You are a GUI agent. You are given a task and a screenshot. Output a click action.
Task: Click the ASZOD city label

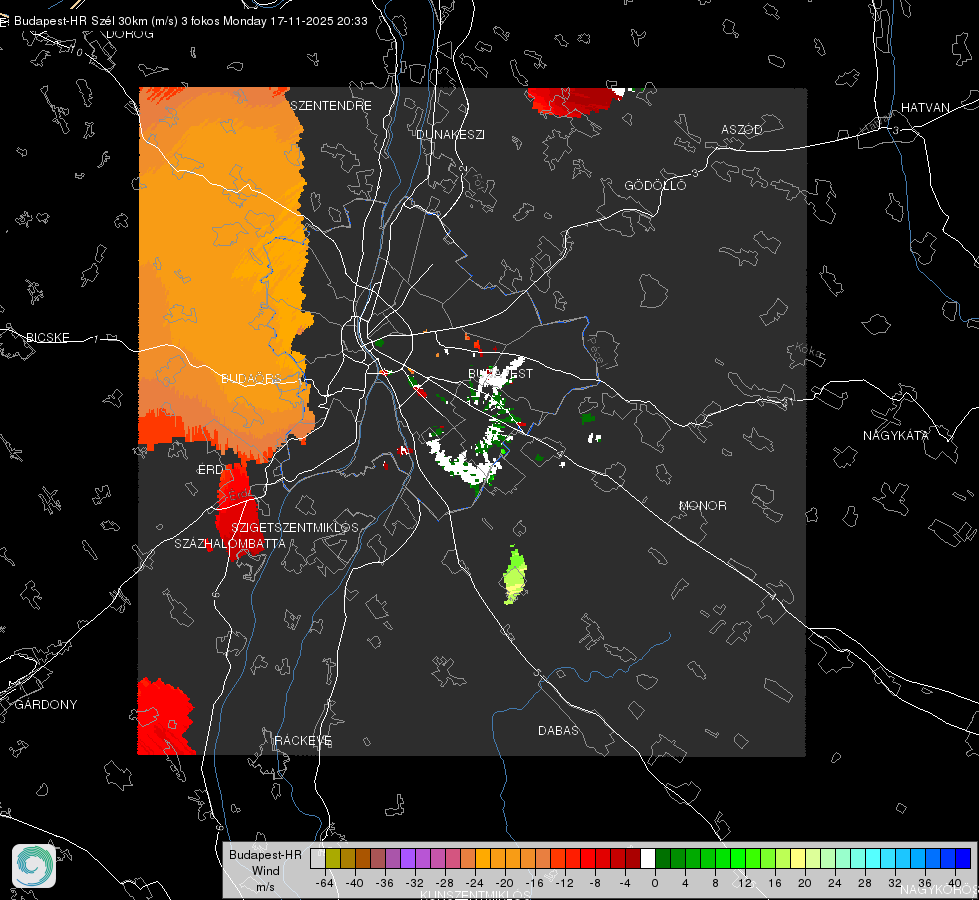point(742,129)
